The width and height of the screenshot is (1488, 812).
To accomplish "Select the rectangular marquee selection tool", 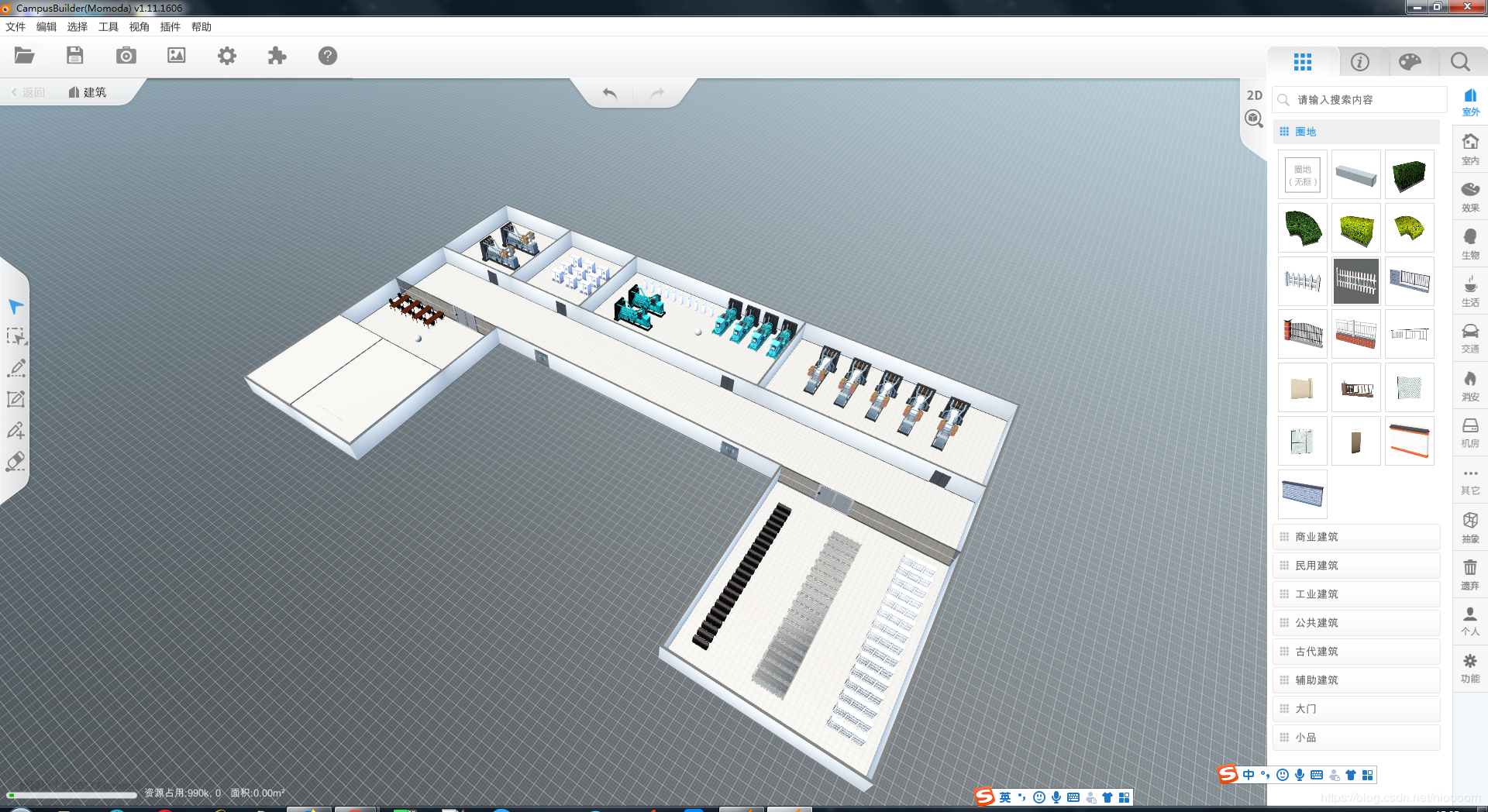I will tap(15, 337).
